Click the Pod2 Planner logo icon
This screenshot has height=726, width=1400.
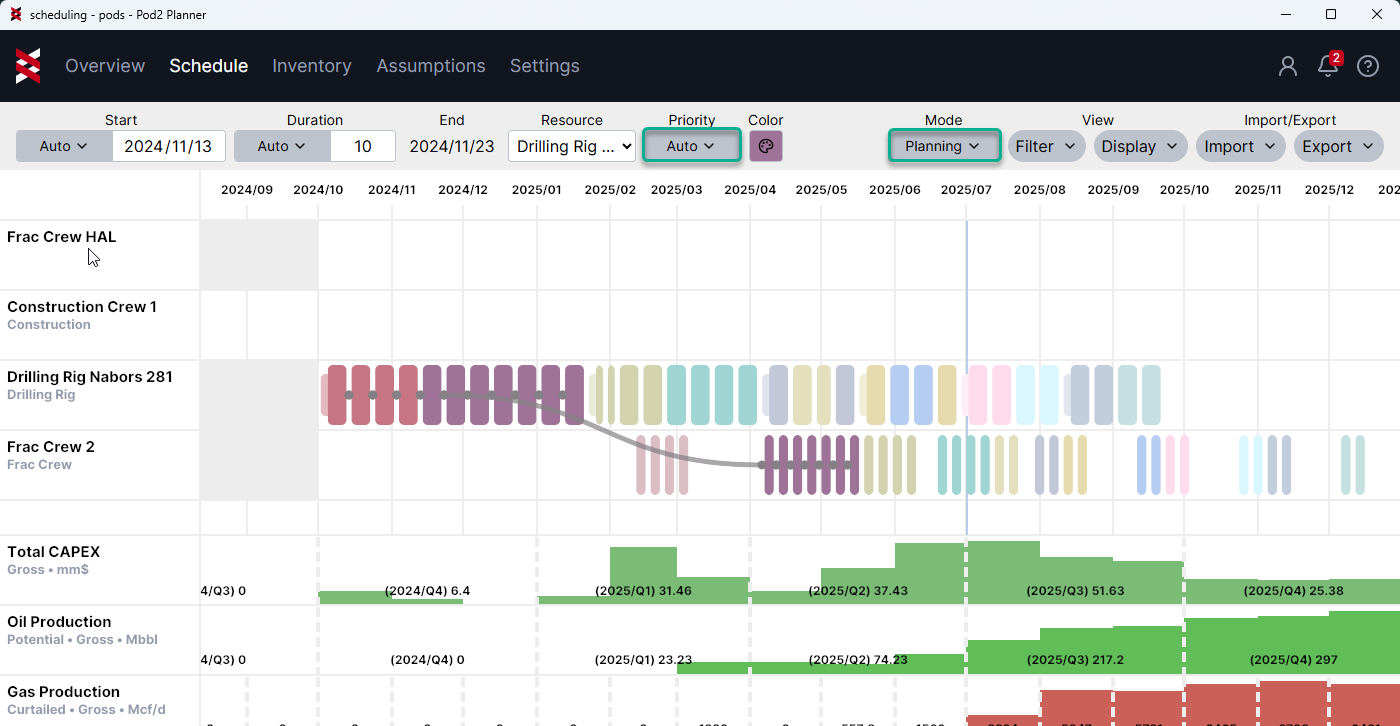pyautogui.click(x=28, y=66)
